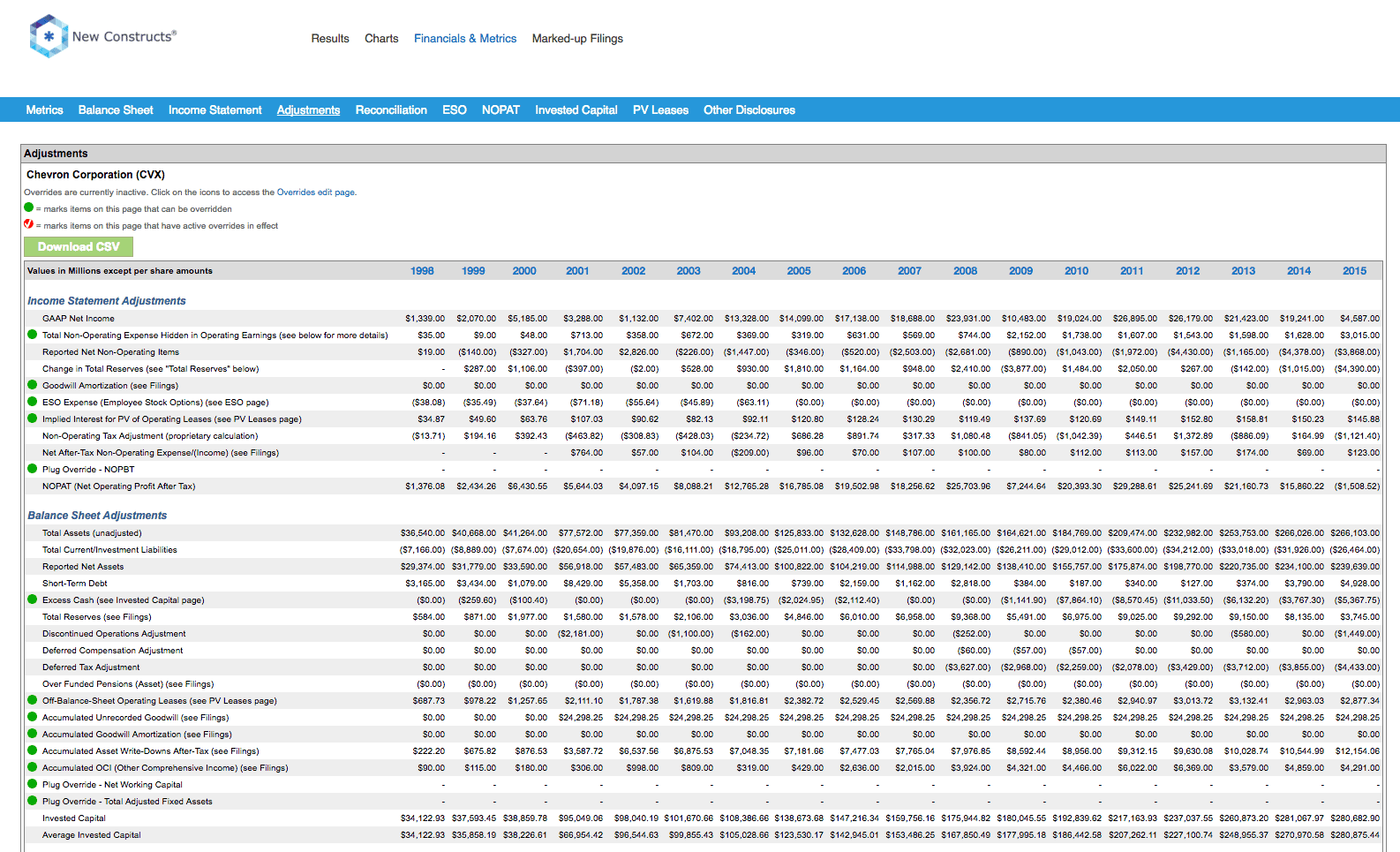Select the GAAP Net Income row label
Screen dimensions: 1400x852
79,319
